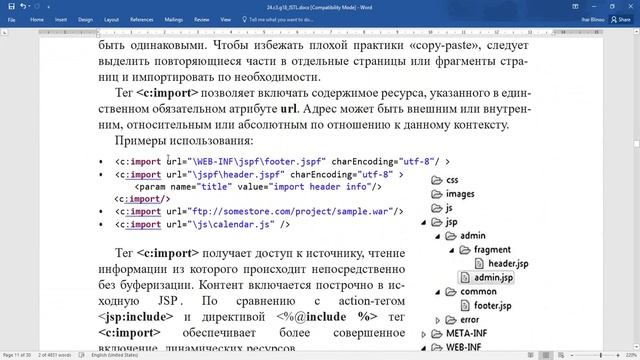Click the first-line indent marker on the ruler
This screenshot has width=640, height=360.
coord(98,30)
